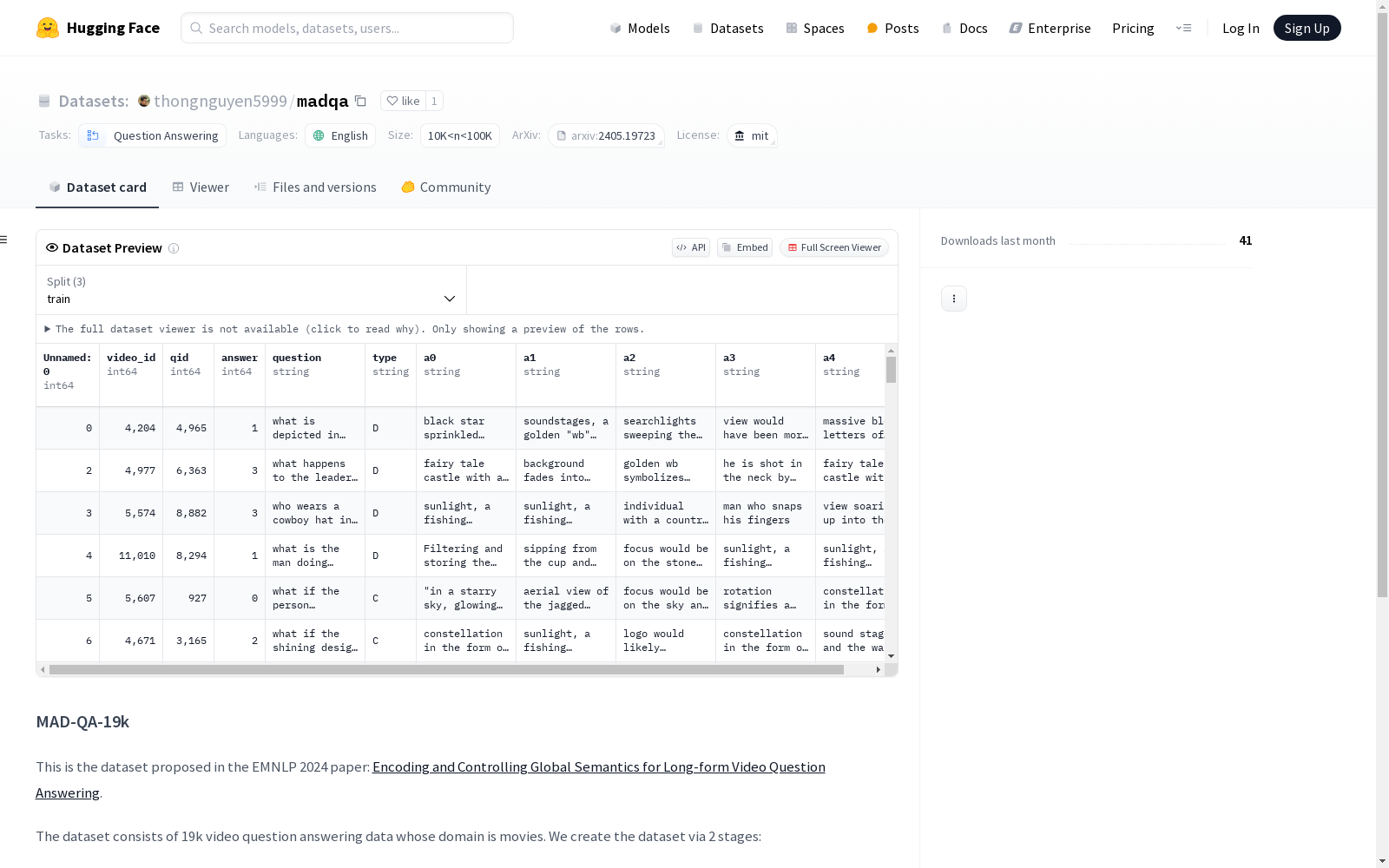Switch to the Dataset card tab
1389x868 pixels.
97,187
